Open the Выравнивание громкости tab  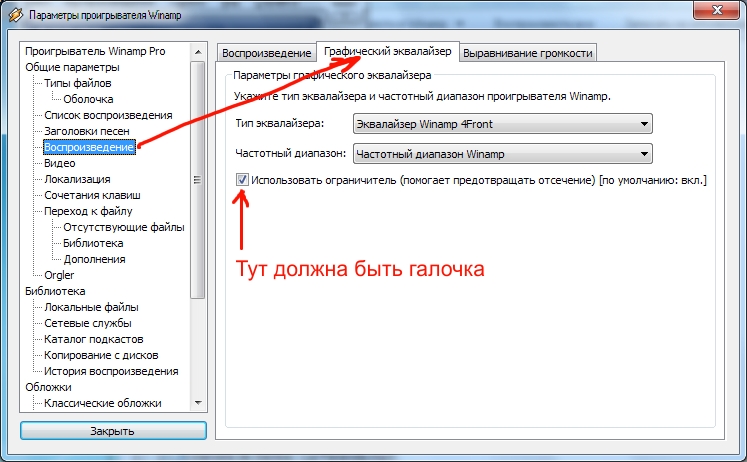(527, 53)
